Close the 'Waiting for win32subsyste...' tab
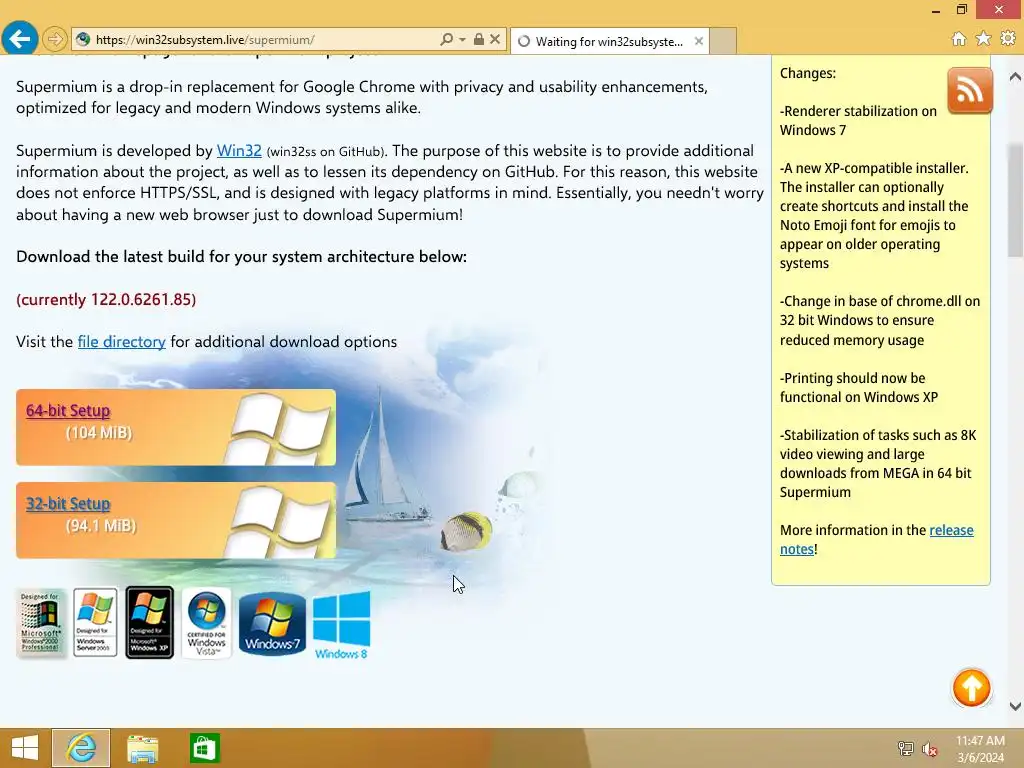The image size is (1024, 768). tap(699, 41)
